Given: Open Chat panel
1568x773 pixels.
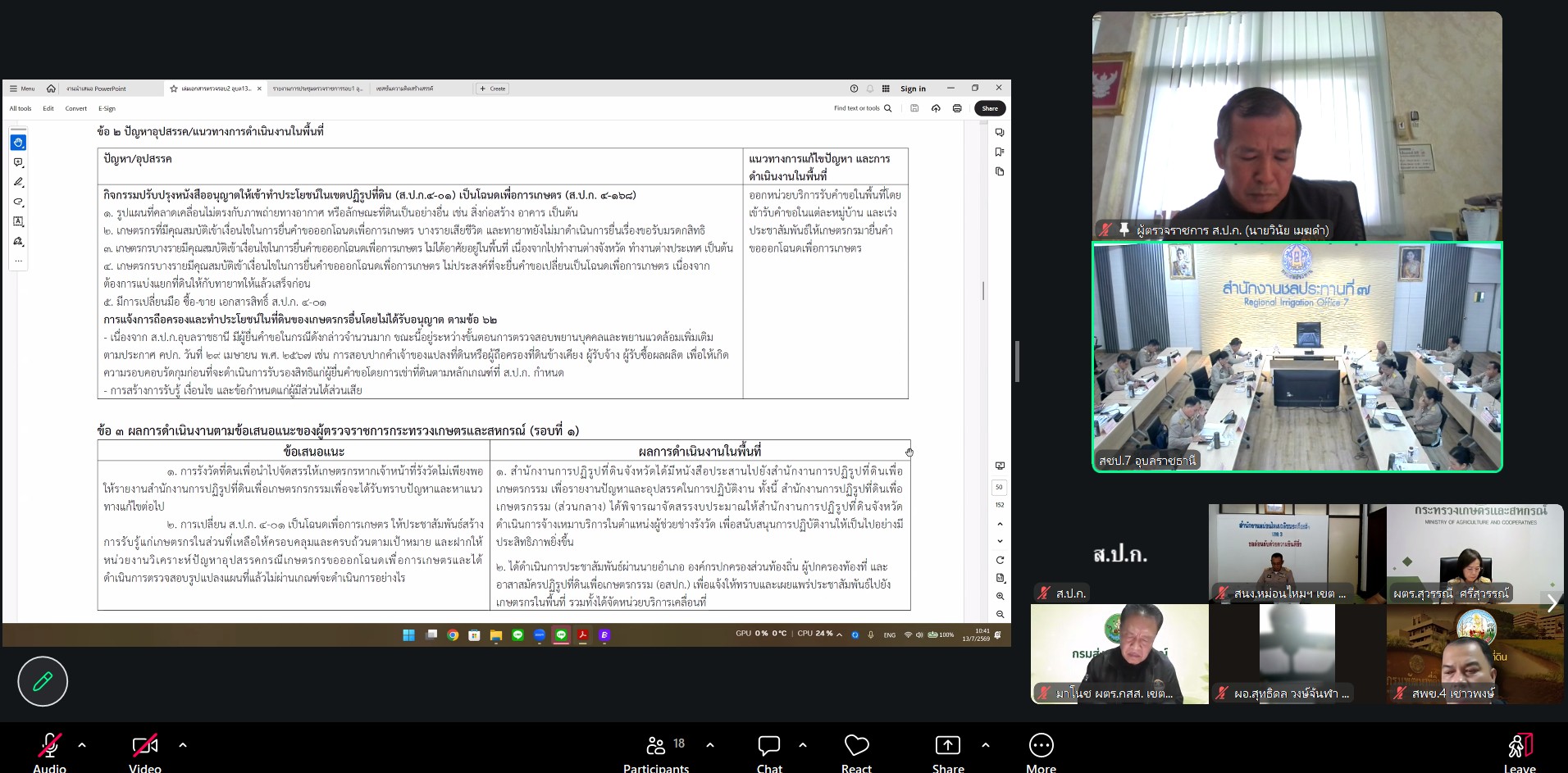Looking at the screenshot, I should click(769, 753).
